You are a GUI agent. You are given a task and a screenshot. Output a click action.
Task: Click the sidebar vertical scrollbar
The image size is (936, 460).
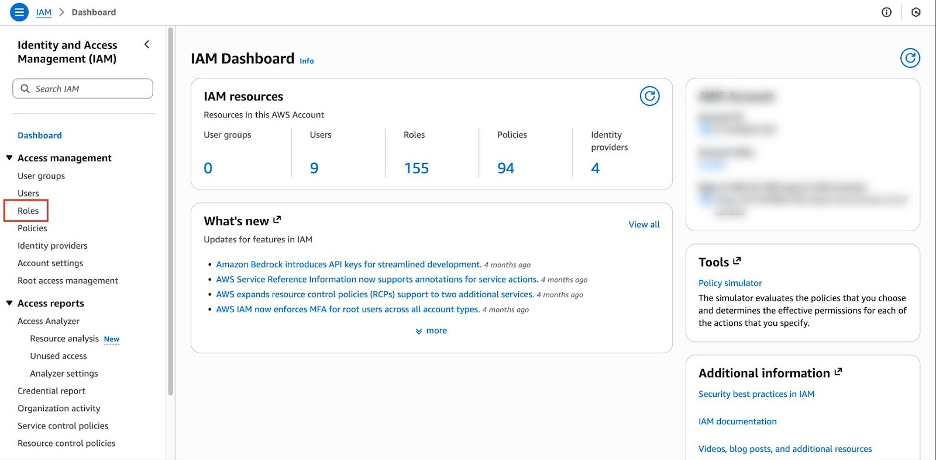click(171, 212)
